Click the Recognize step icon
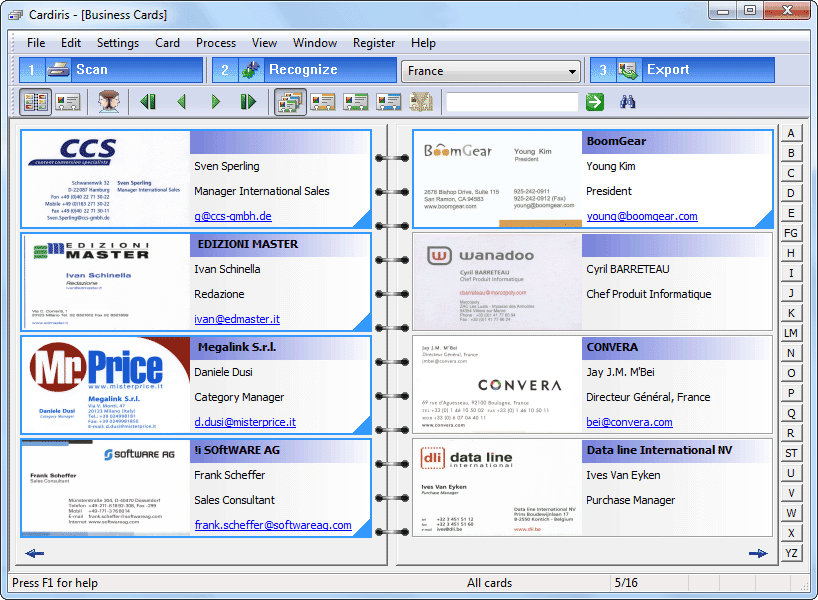The height and width of the screenshot is (600, 818). click(x=251, y=70)
